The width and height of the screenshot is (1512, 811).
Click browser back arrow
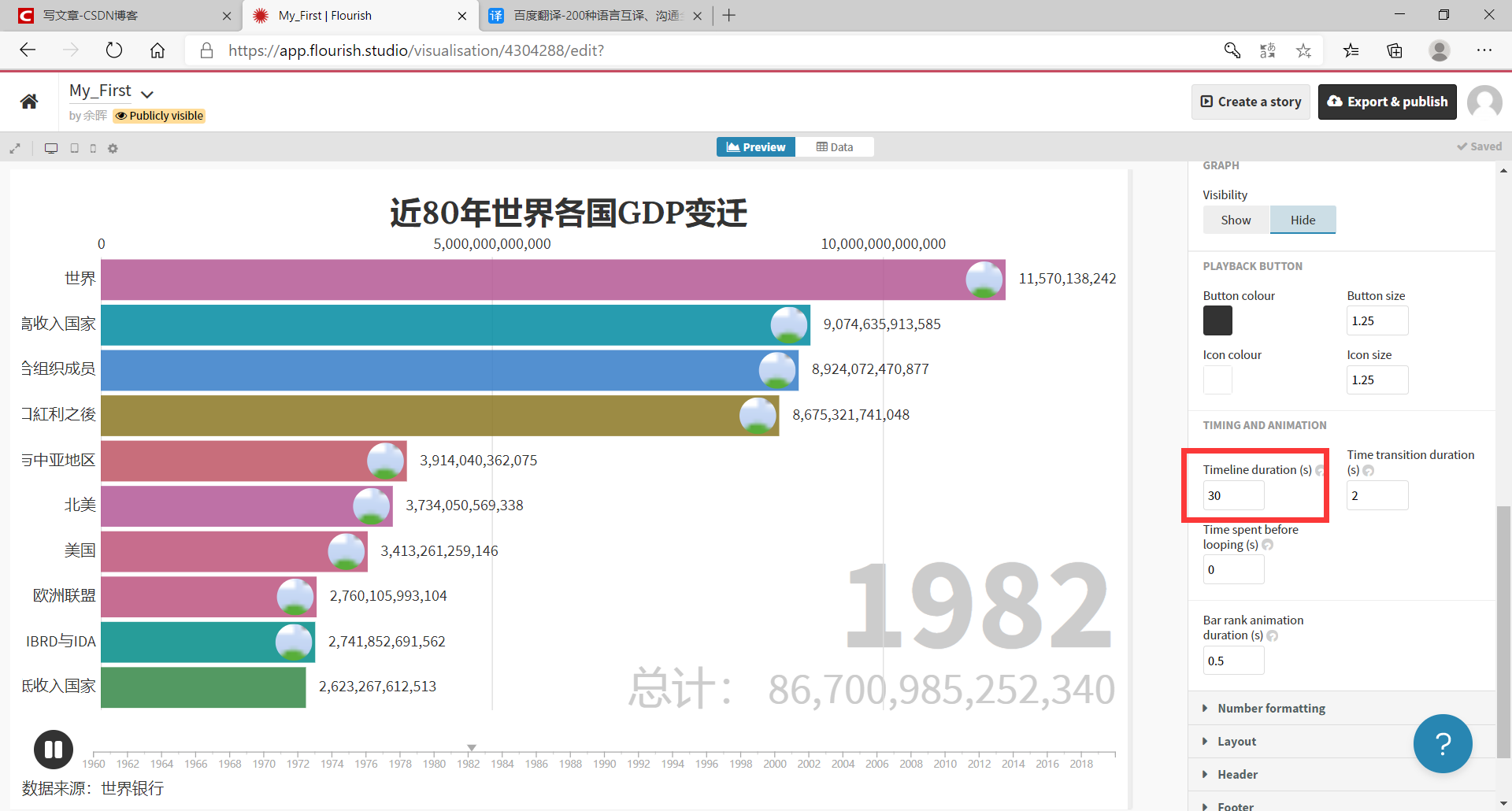28,50
